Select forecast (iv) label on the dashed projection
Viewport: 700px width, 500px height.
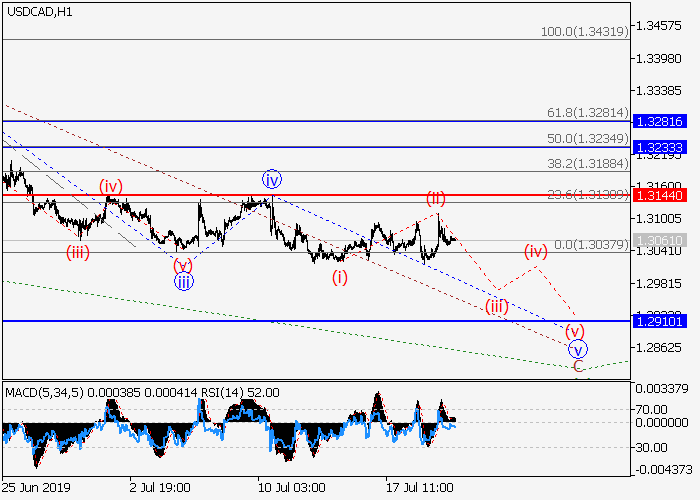(537, 250)
